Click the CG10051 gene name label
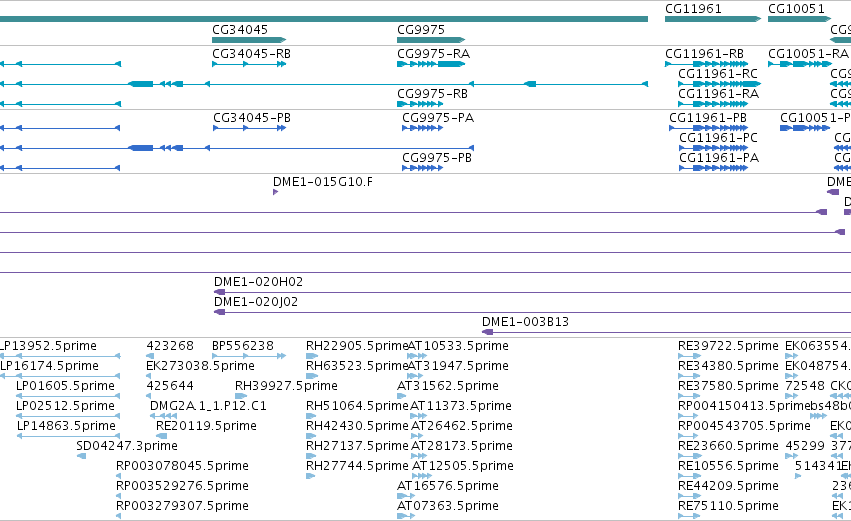The width and height of the screenshot is (851, 521). [796, 9]
